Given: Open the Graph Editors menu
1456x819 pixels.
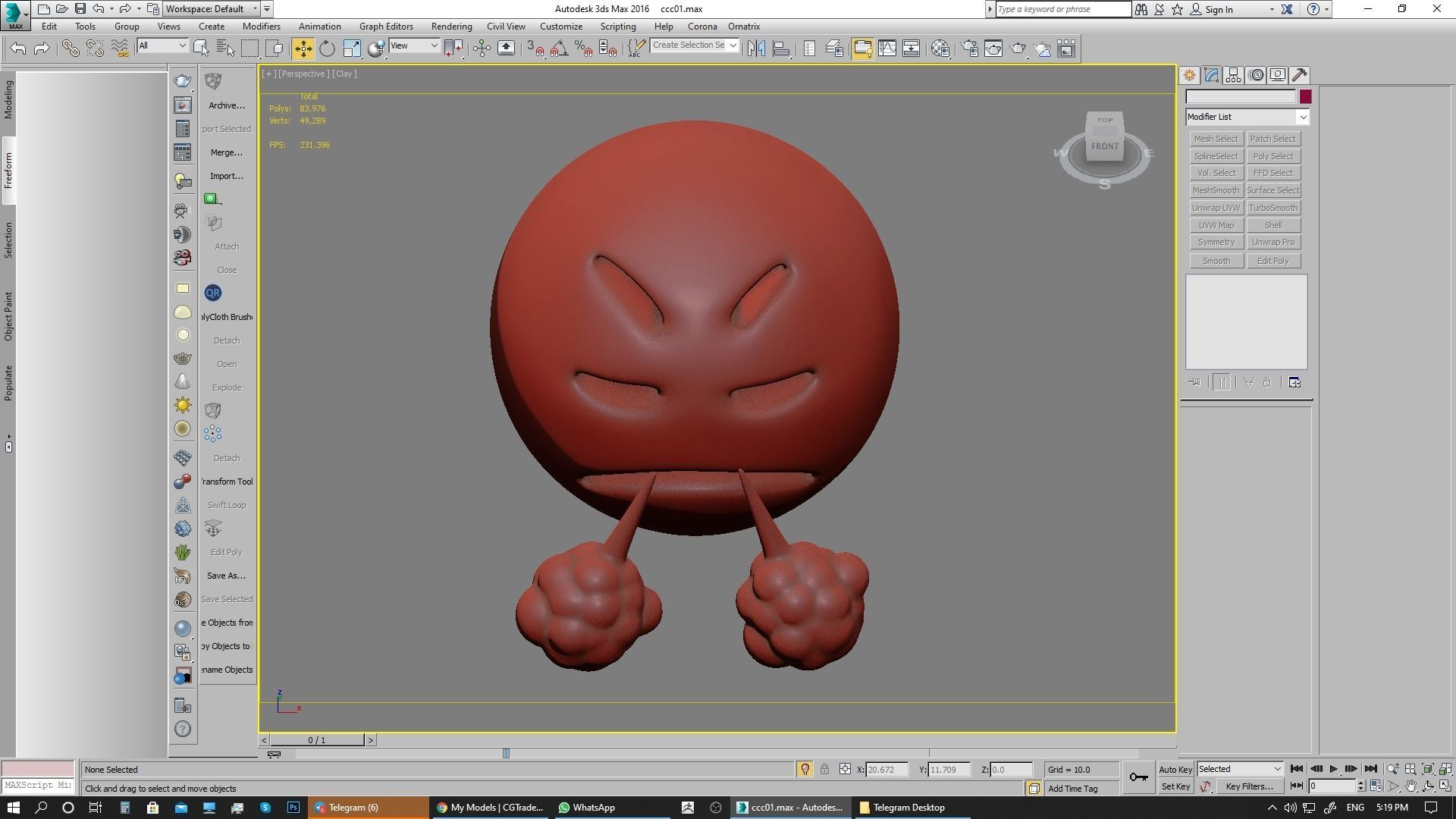Looking at the screenshot, I should click(386, 27).
